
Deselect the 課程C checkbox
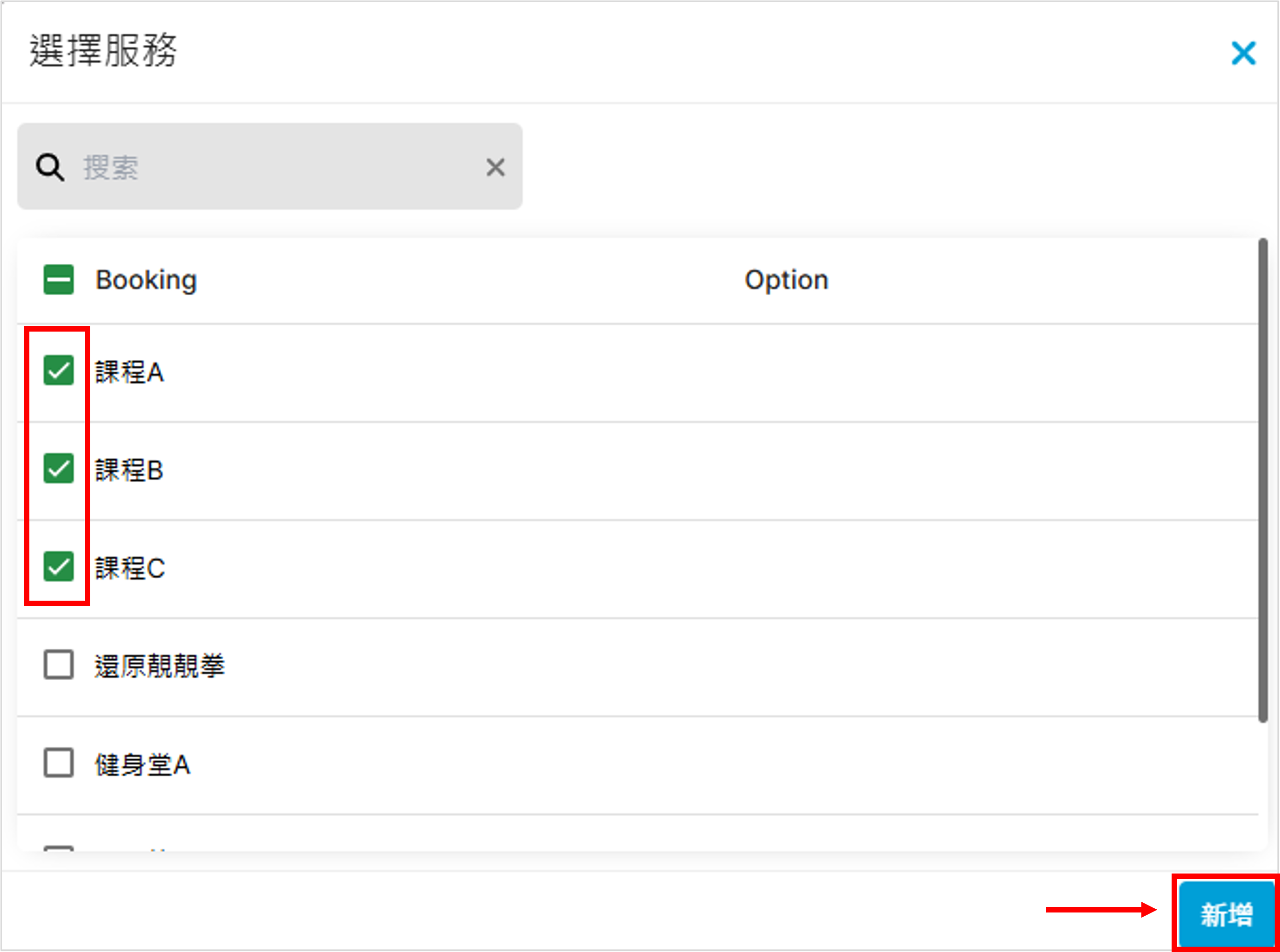pyautogui.click(x=59, y=567)
